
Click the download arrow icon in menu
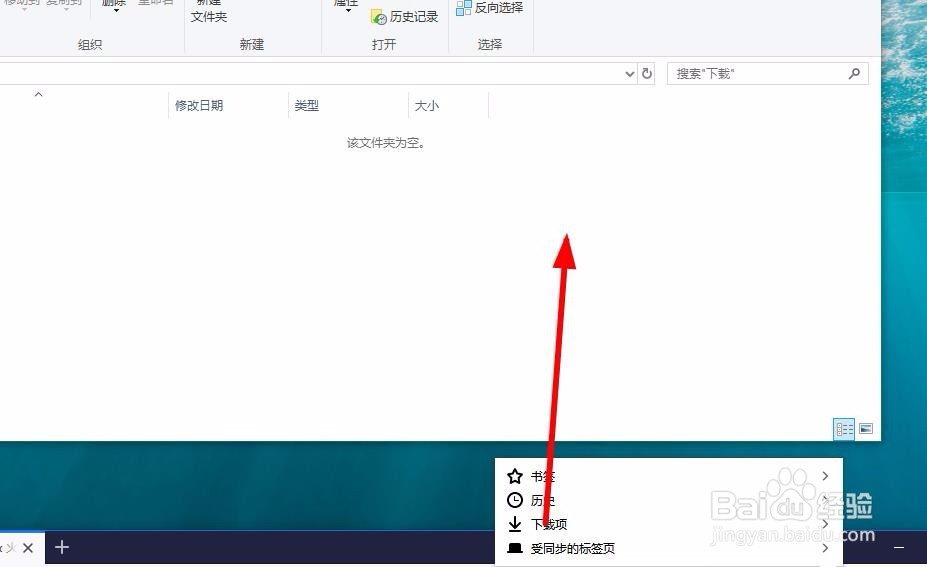[515, 524]
